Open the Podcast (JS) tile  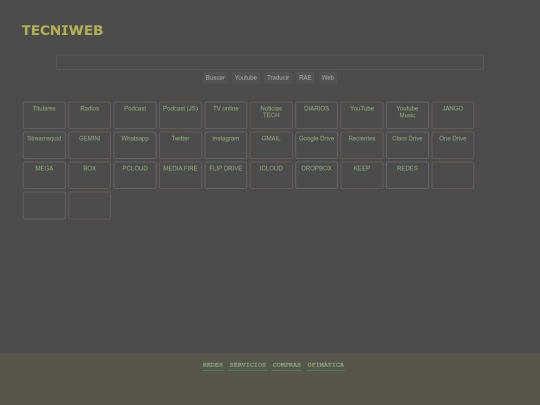point(180,115)
